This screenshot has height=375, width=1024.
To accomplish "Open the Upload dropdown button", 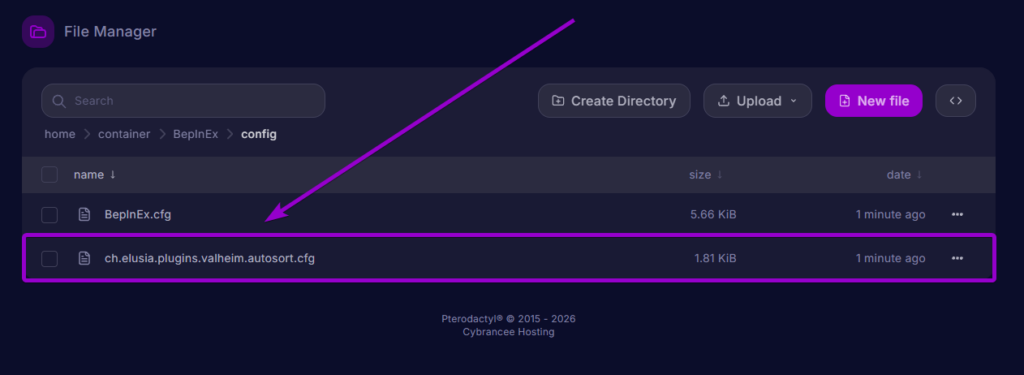I will pos(758,101).
